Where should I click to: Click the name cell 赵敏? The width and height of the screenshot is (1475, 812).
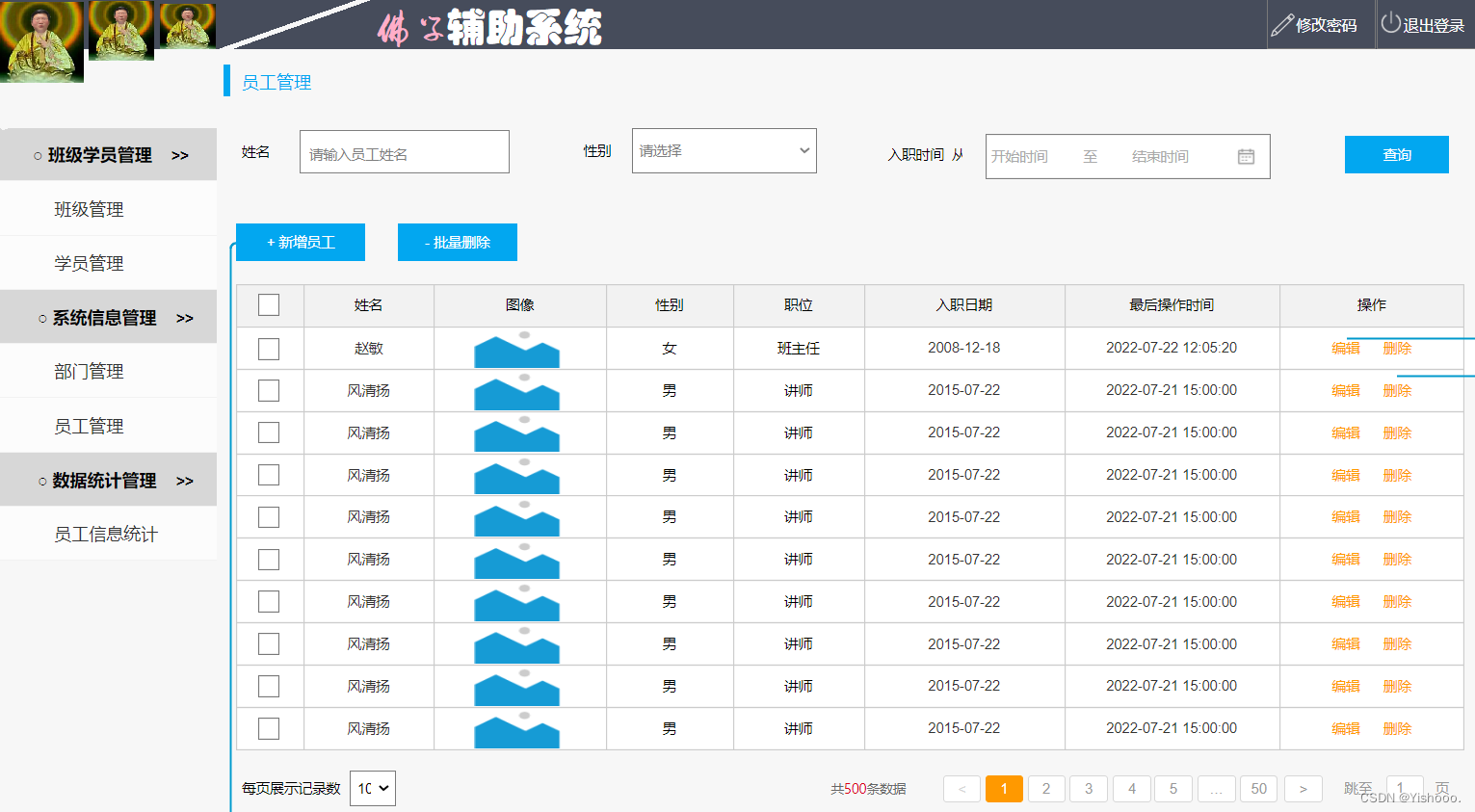click(x=369, y=348)
